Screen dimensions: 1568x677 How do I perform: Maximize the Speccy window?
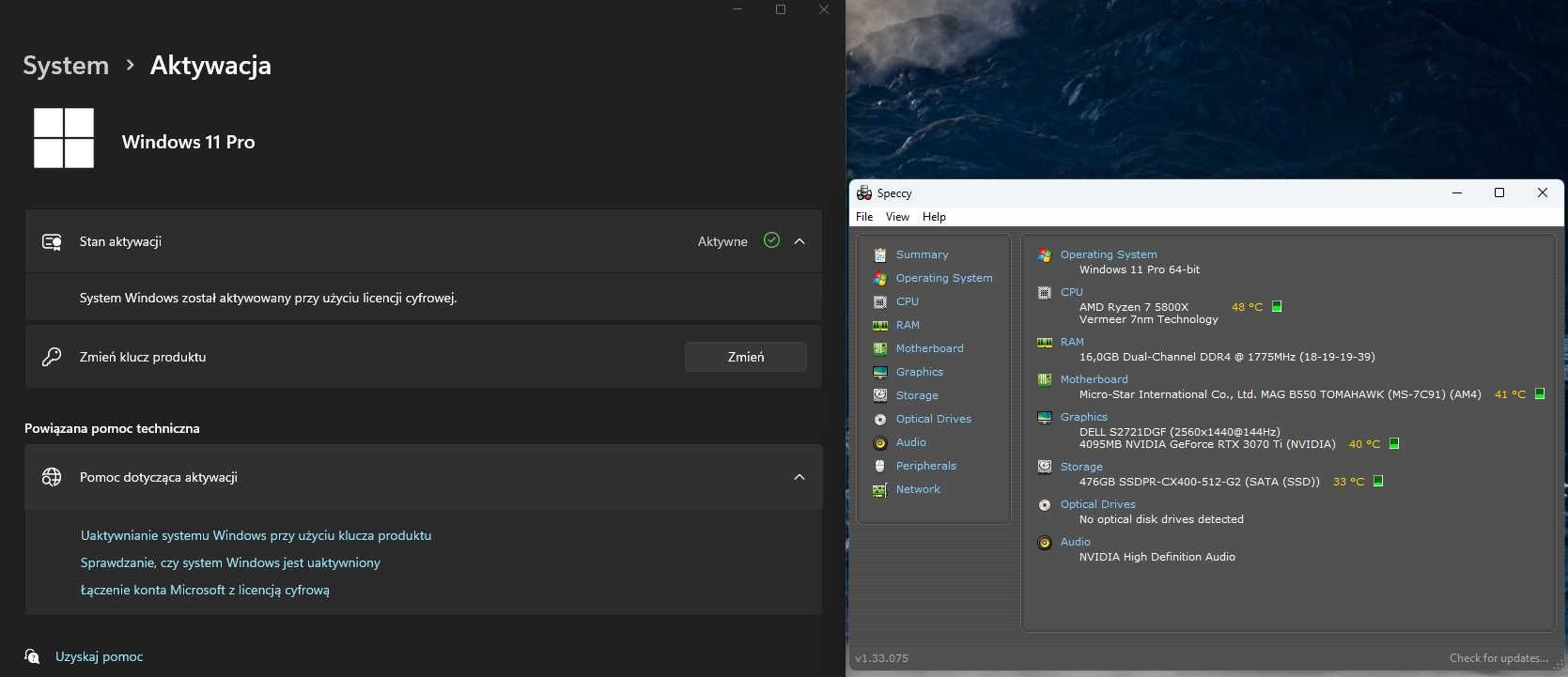coord(1499,192)
